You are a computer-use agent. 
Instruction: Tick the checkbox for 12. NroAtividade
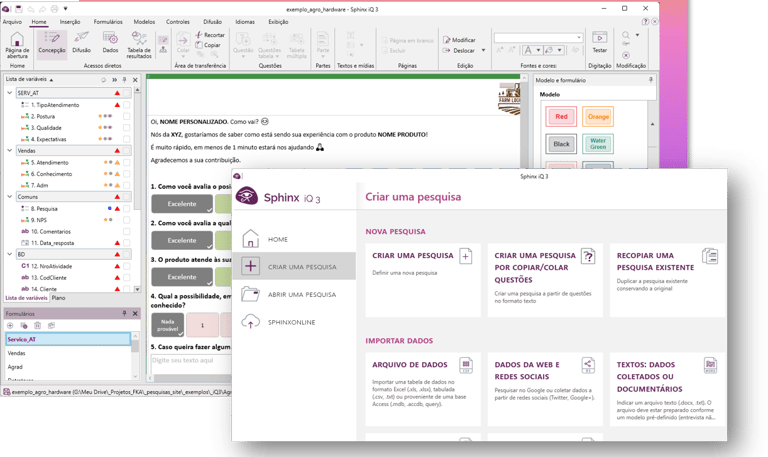pyautogui.click(x=127, y=266)
